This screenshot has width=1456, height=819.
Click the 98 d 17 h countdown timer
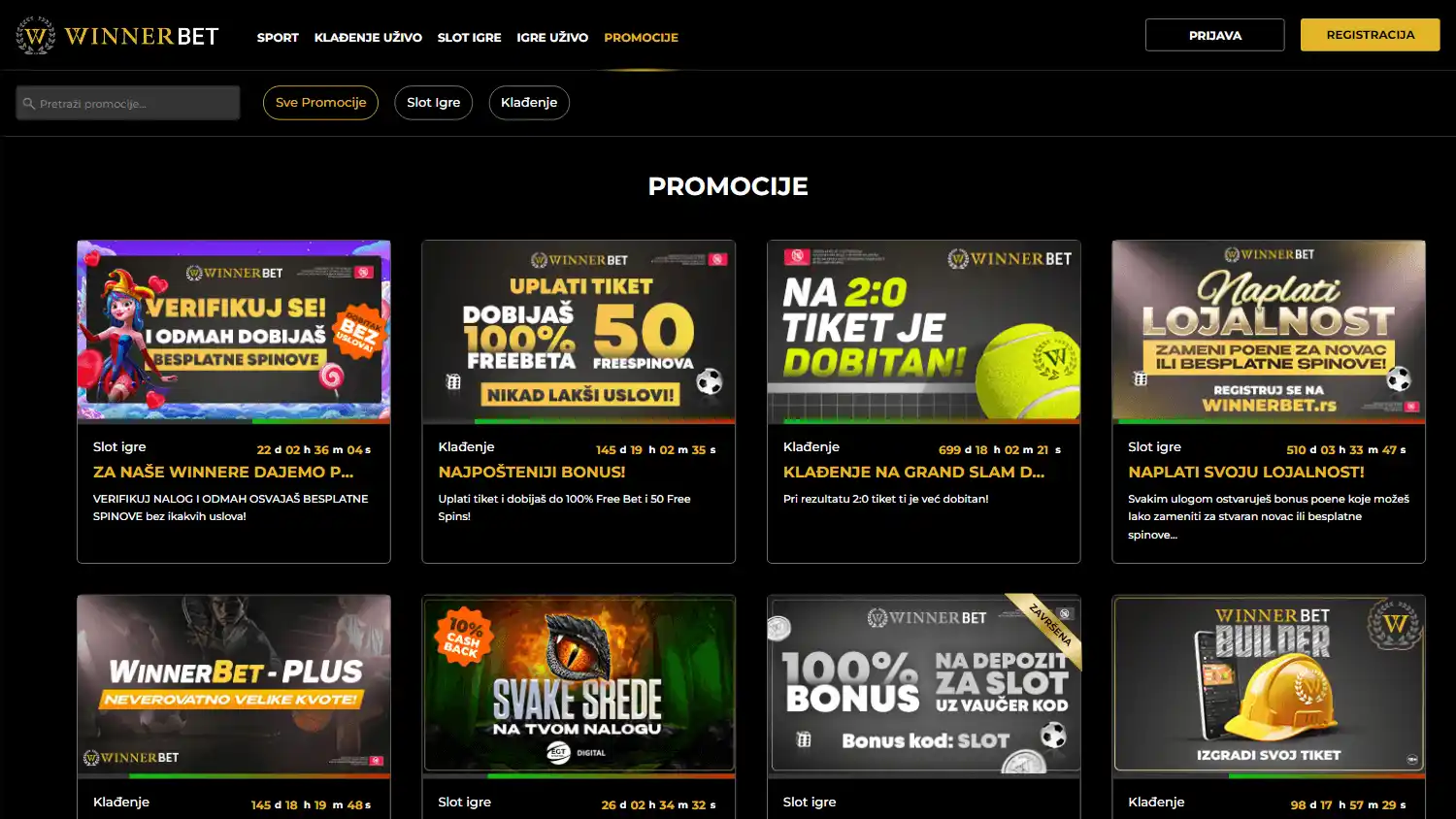tap(1349, 805)
